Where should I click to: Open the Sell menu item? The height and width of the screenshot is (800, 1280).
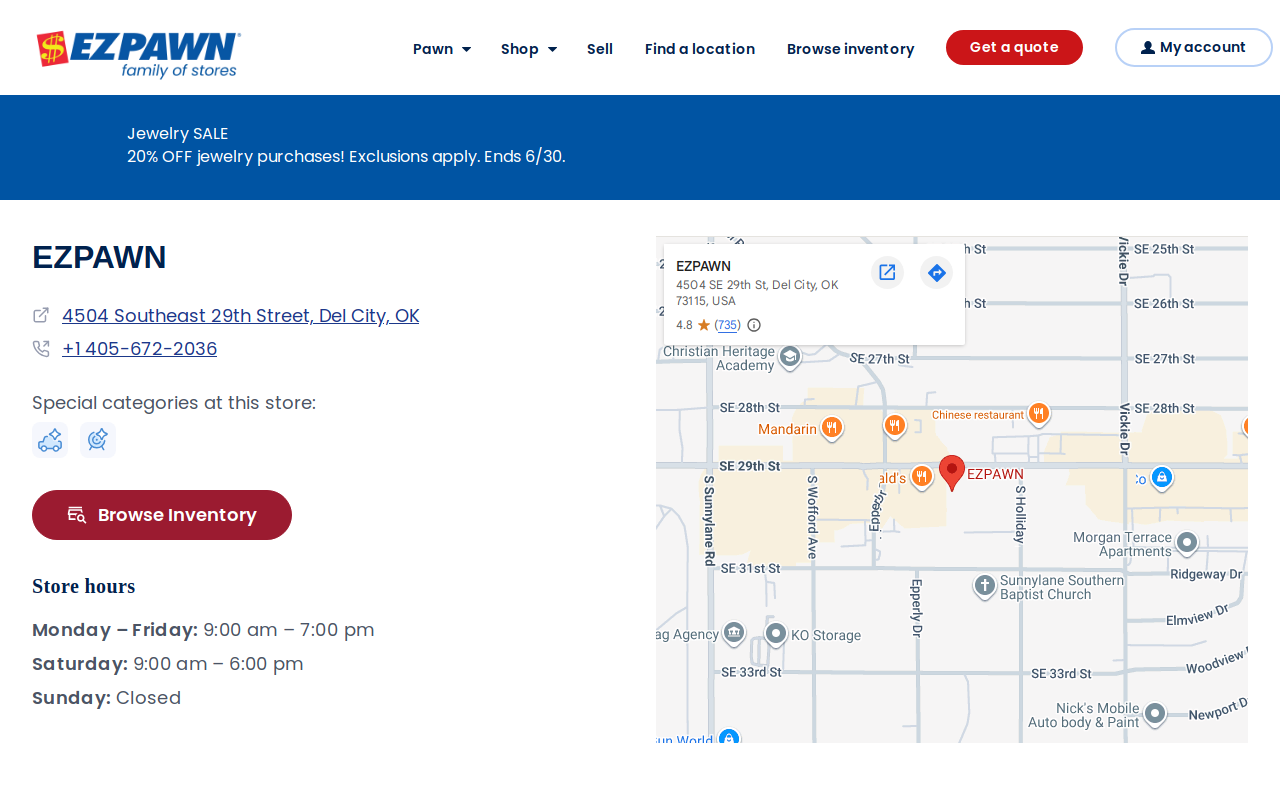[x=600, y=49]
